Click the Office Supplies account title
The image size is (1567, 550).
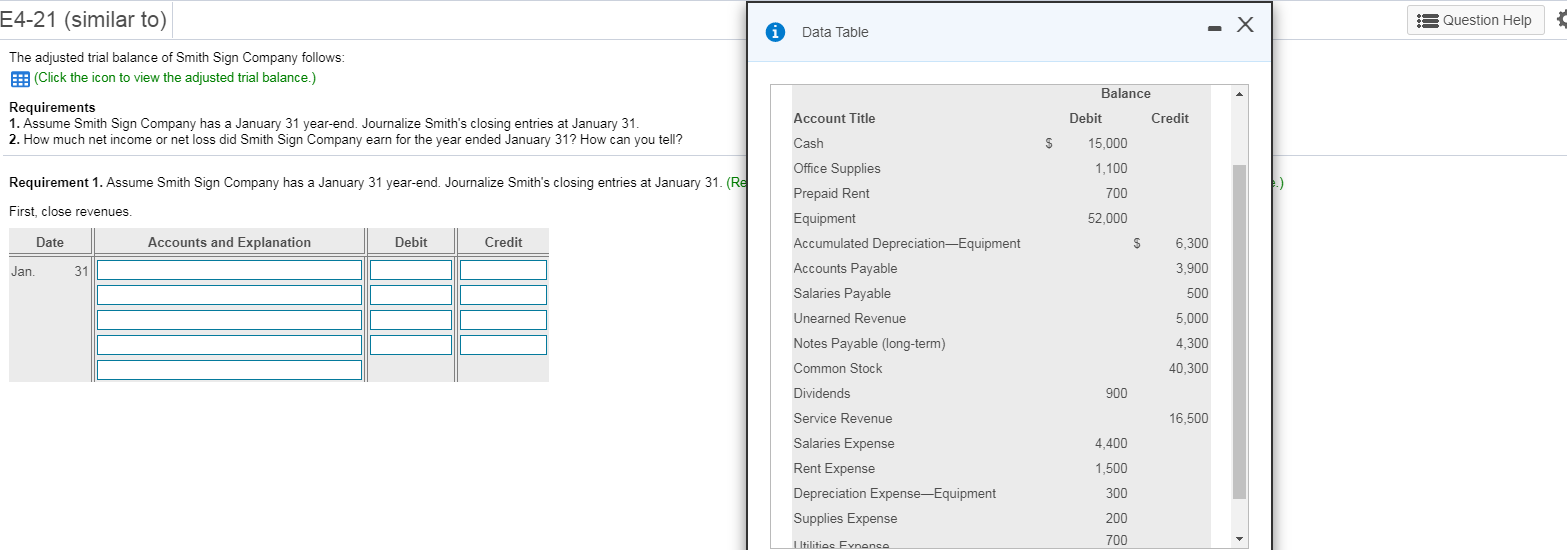coord(837,168)
